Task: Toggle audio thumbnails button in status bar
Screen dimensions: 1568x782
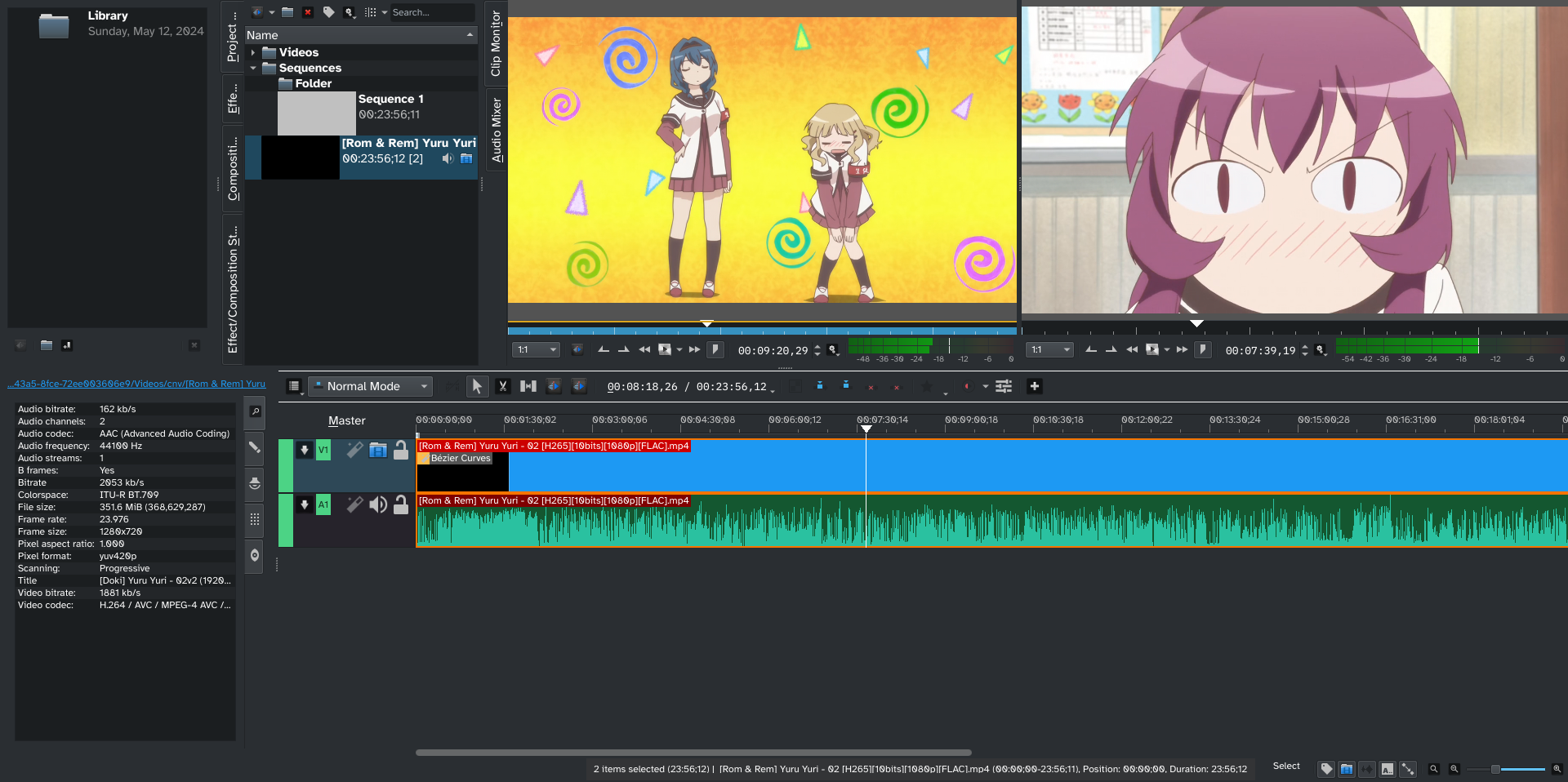Action: point(1367,769)
